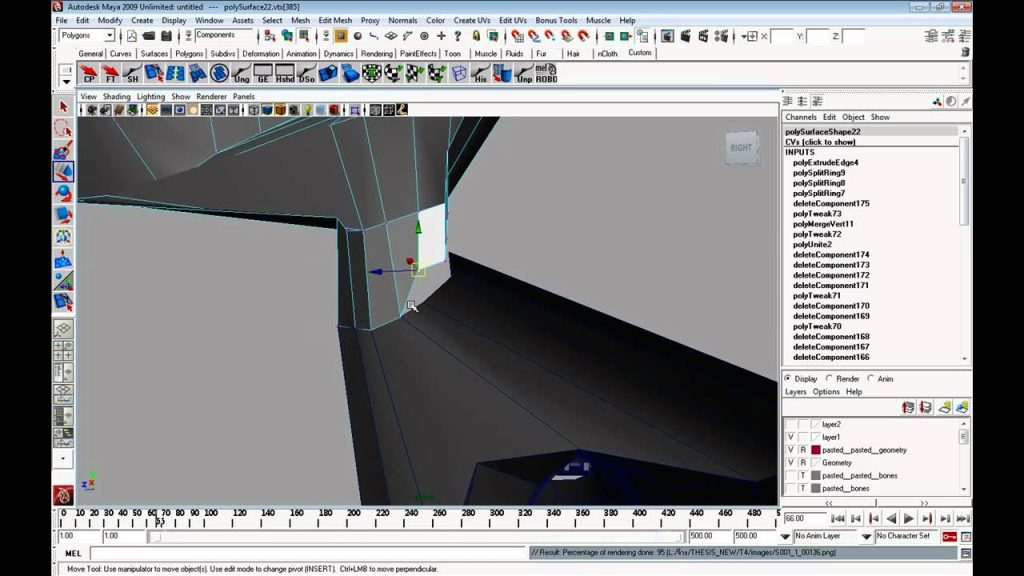This screenshot has width=1024, height=576.
Task: Toggle visibility V of Geometry layer
Action: 790,462
